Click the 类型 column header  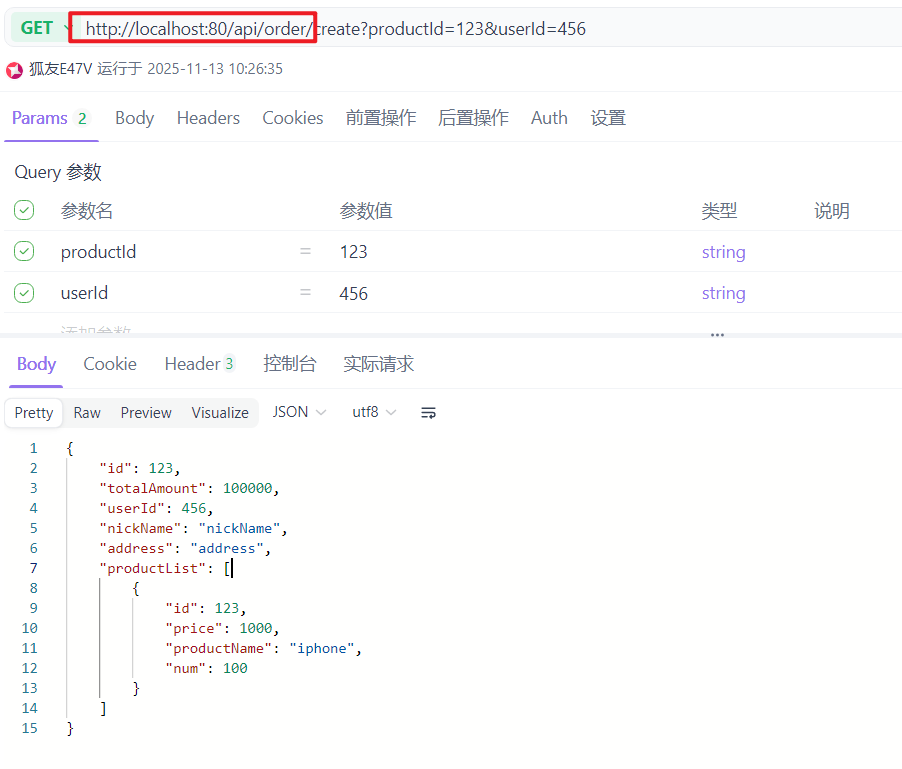coord(719,211)
